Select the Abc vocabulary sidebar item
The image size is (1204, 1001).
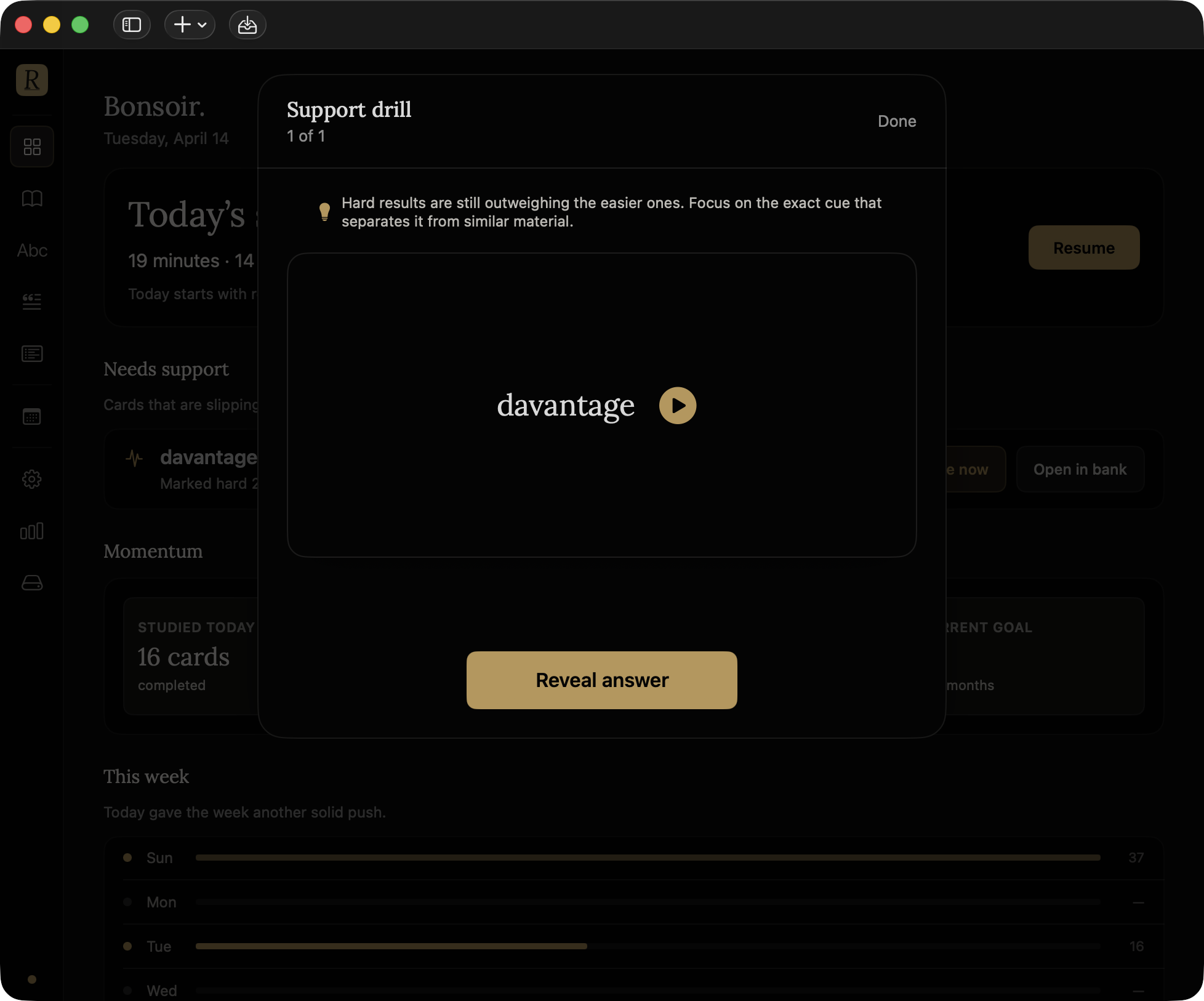point(32,251)
